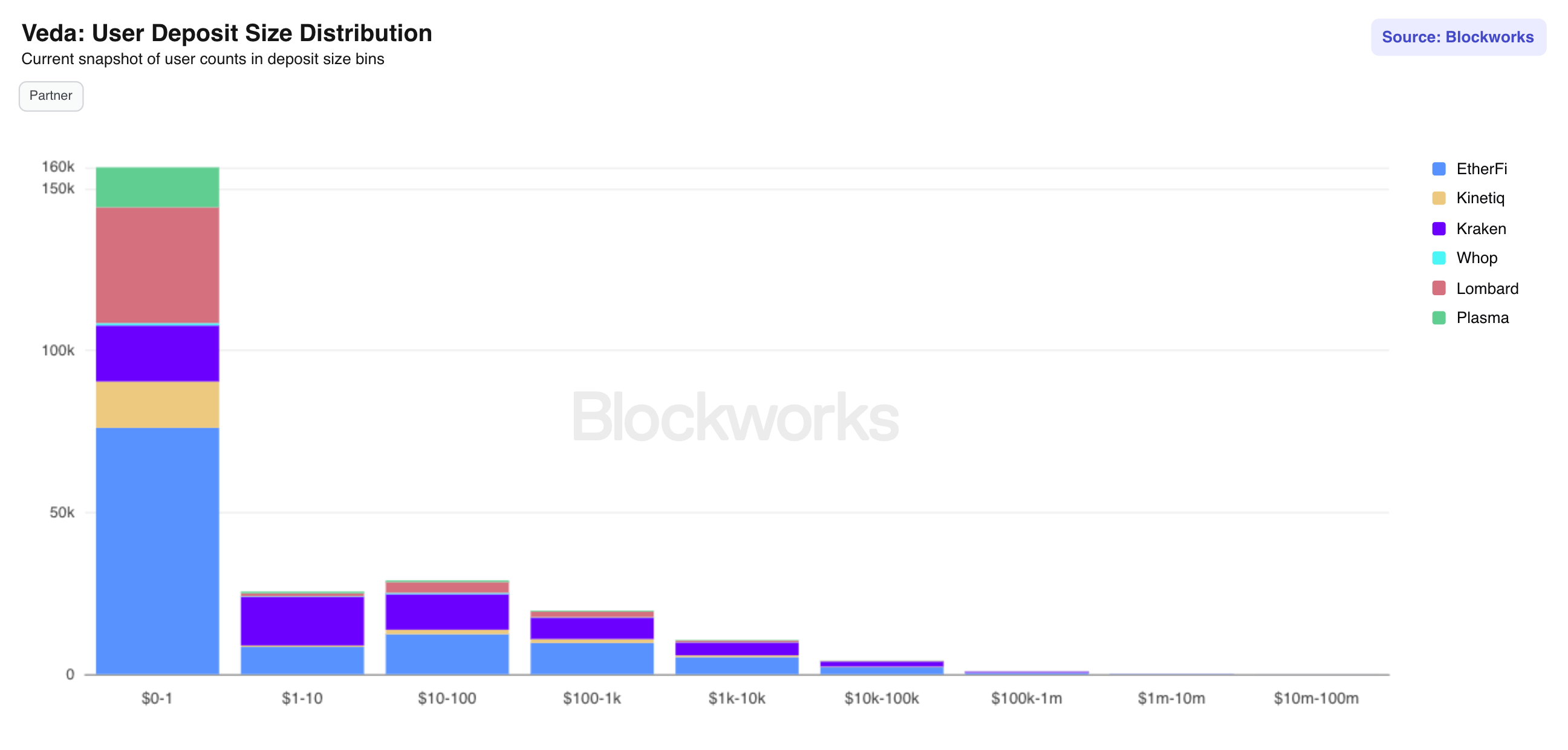This screenshot has width=1568, height=750.
Task: Click the 50k y-axis label
Action: pyautogui.click(x=62, y=512)
